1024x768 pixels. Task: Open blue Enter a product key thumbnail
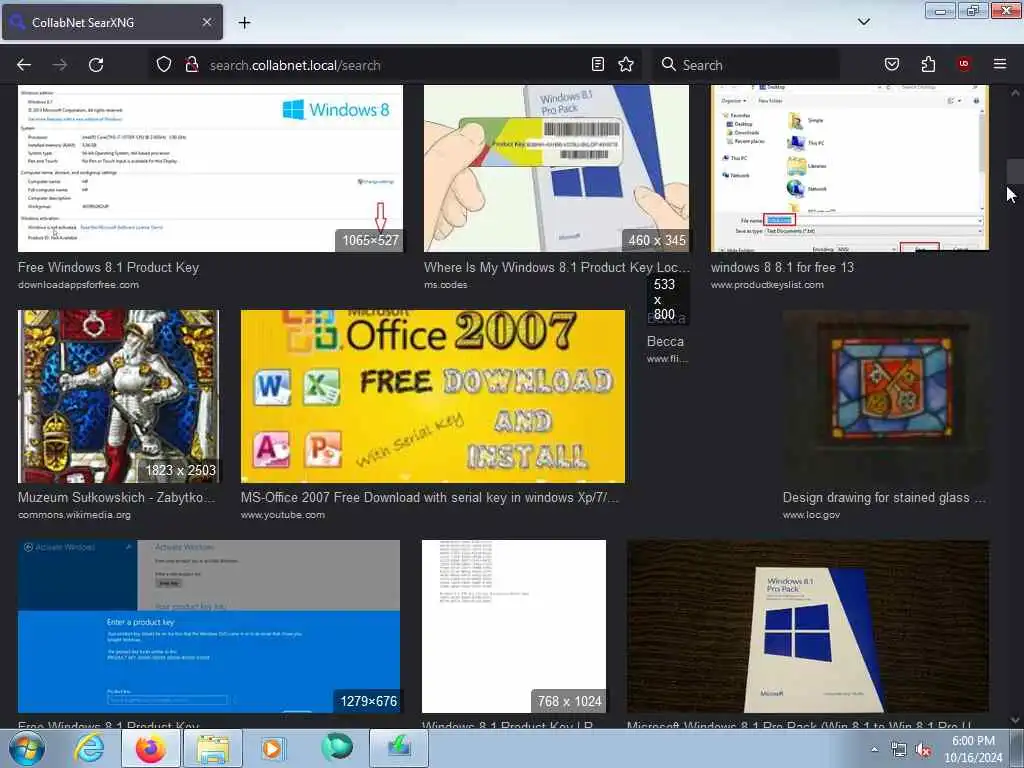[209, 626]
